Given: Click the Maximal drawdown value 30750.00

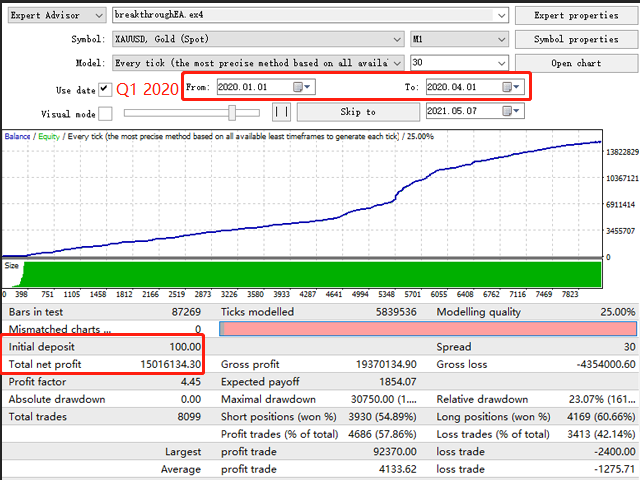Looking at the screenshot, I should 384,399.
